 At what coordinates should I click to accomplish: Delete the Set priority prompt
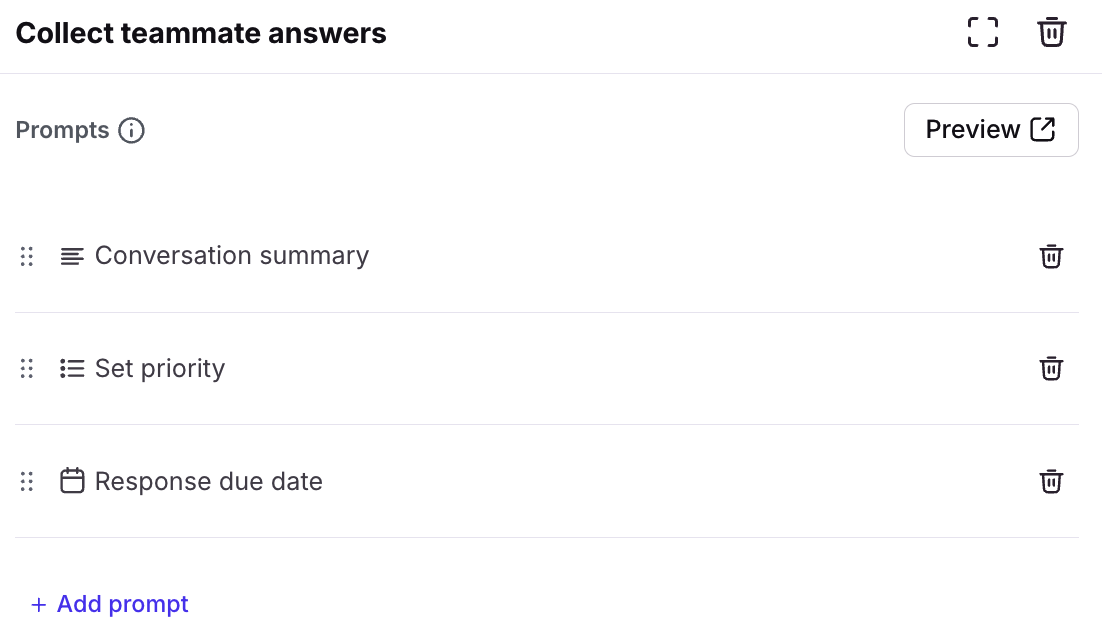pos(1051,368)
